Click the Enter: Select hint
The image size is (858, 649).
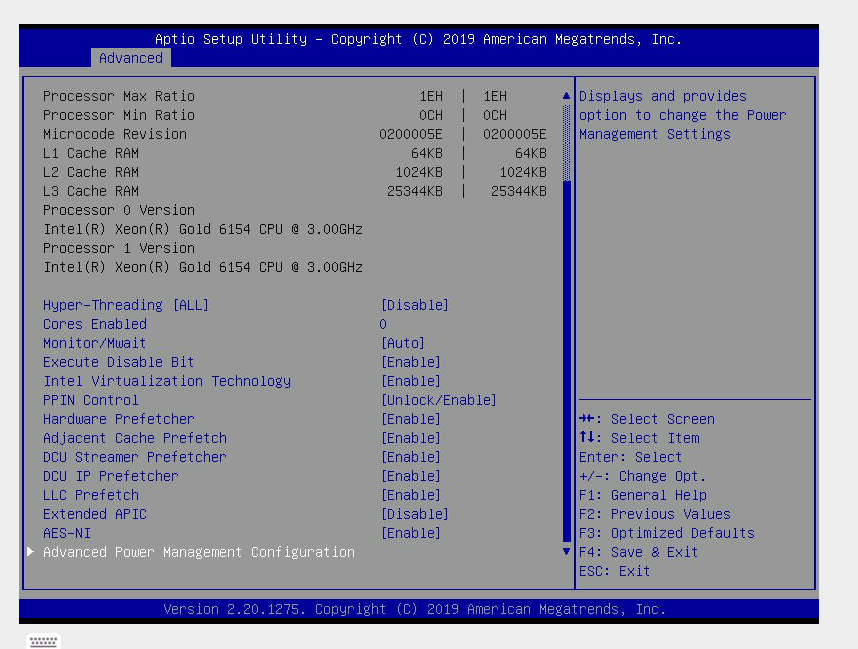[x=630, y=457]
